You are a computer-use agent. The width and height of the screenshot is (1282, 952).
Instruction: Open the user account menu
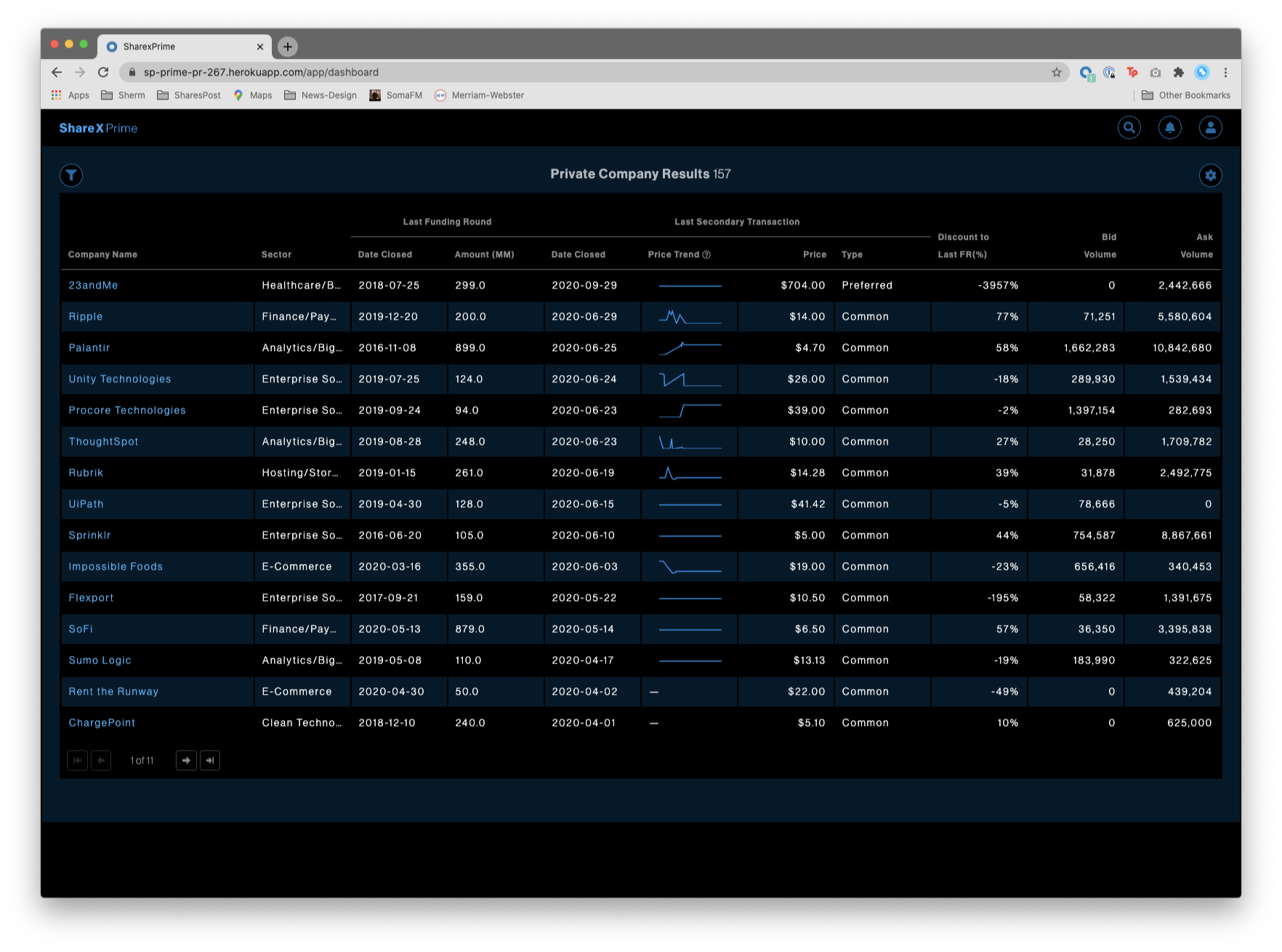[x=1210, y=127]
